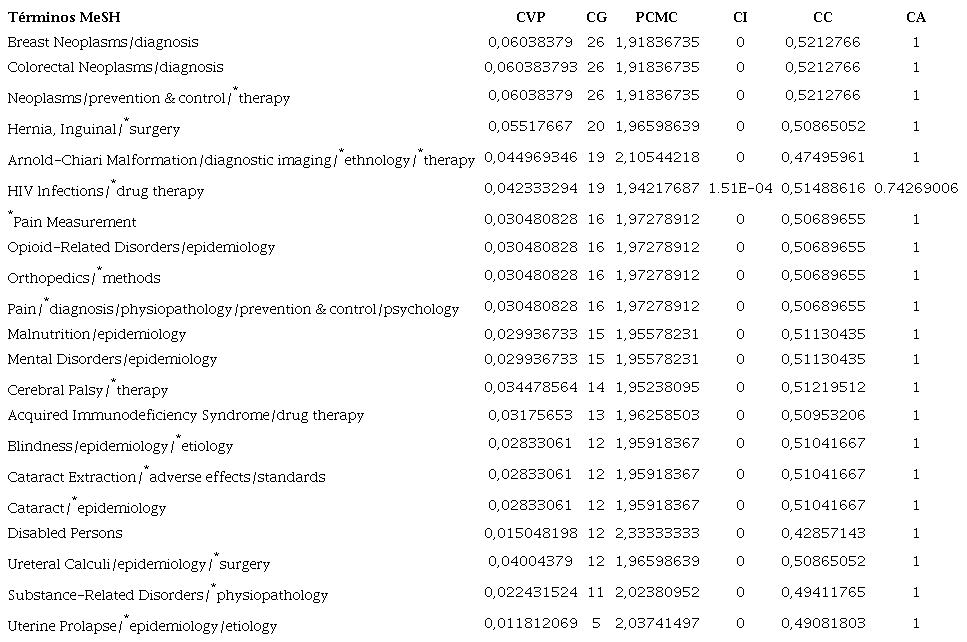Select the 2,33333333 PCMC value

tap(658, 533)
